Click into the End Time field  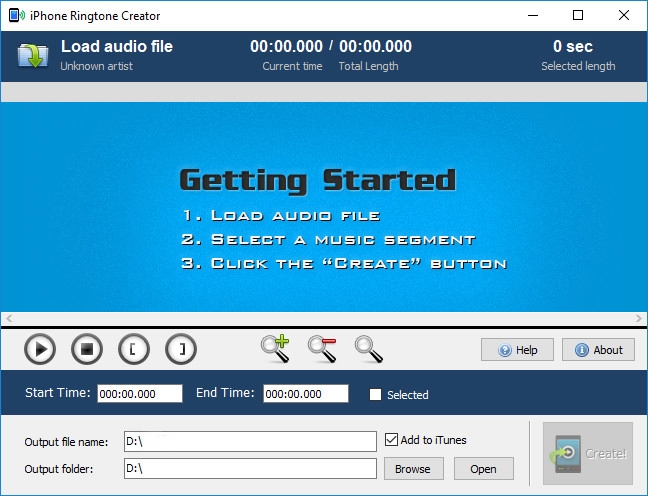[306, 393]
